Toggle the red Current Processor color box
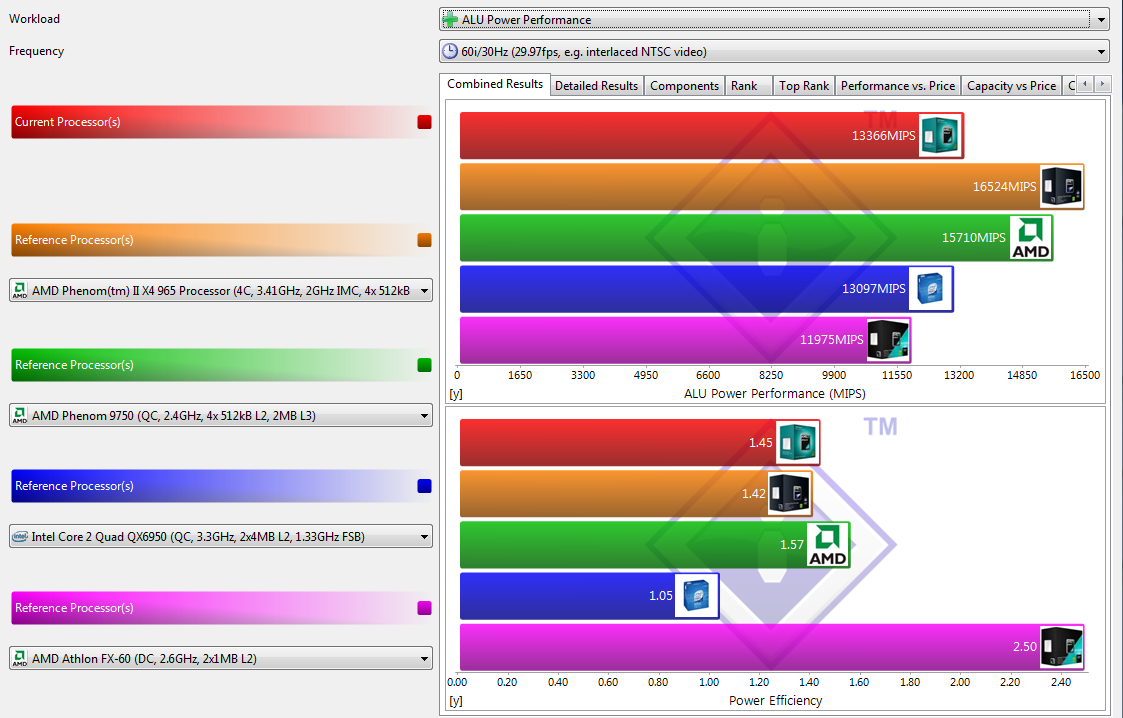1123x718 pixels. coord(424,122)
